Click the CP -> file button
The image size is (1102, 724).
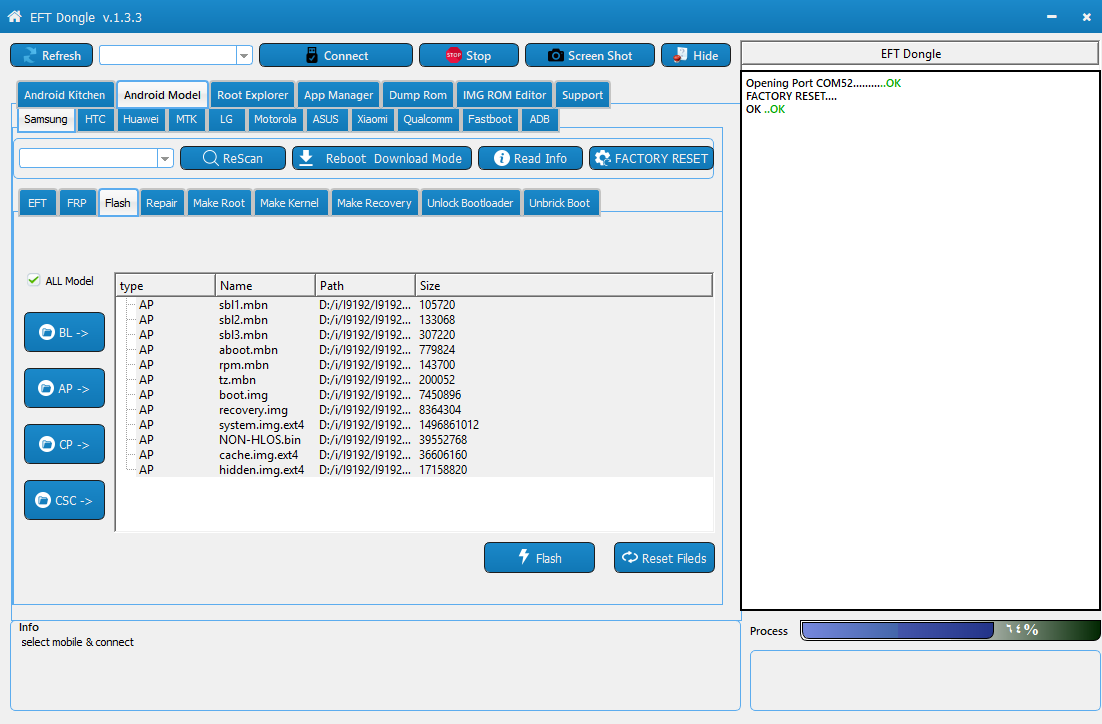[x=64, y=444]
